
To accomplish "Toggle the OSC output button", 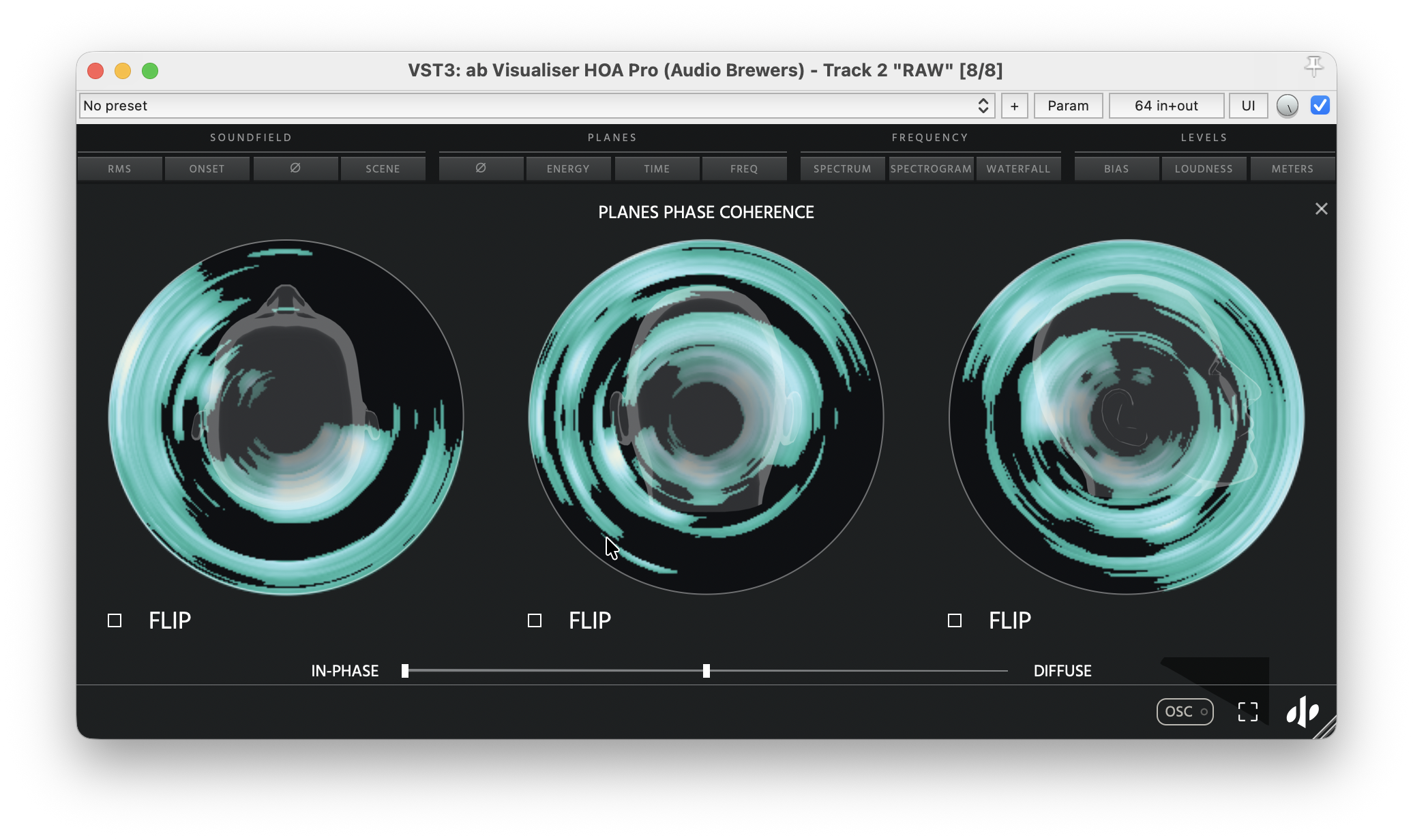I will (1185, 712).
